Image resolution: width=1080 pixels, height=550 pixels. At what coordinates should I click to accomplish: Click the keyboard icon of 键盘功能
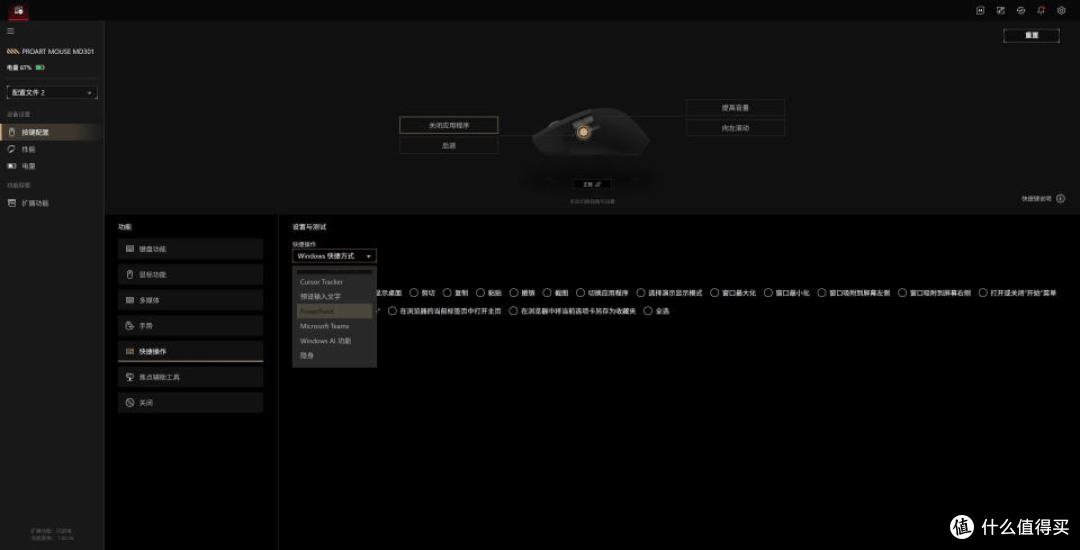pos(129,248)
